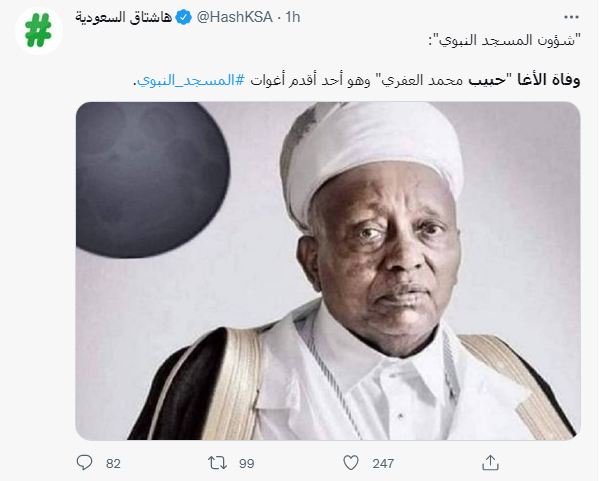Click the blue verified badge
The image size is (599, 481).
tap(184, 17)
